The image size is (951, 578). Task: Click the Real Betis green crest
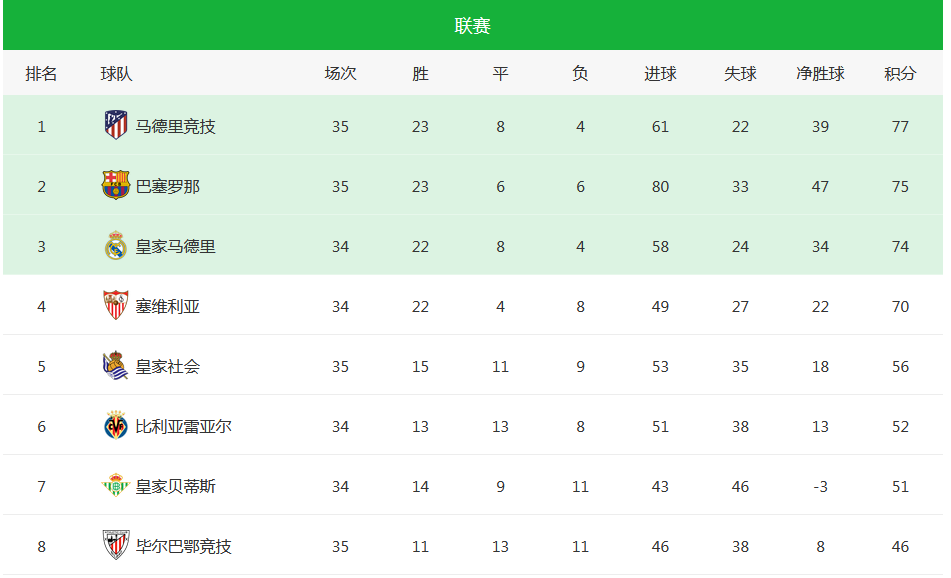tap(115, 485)
